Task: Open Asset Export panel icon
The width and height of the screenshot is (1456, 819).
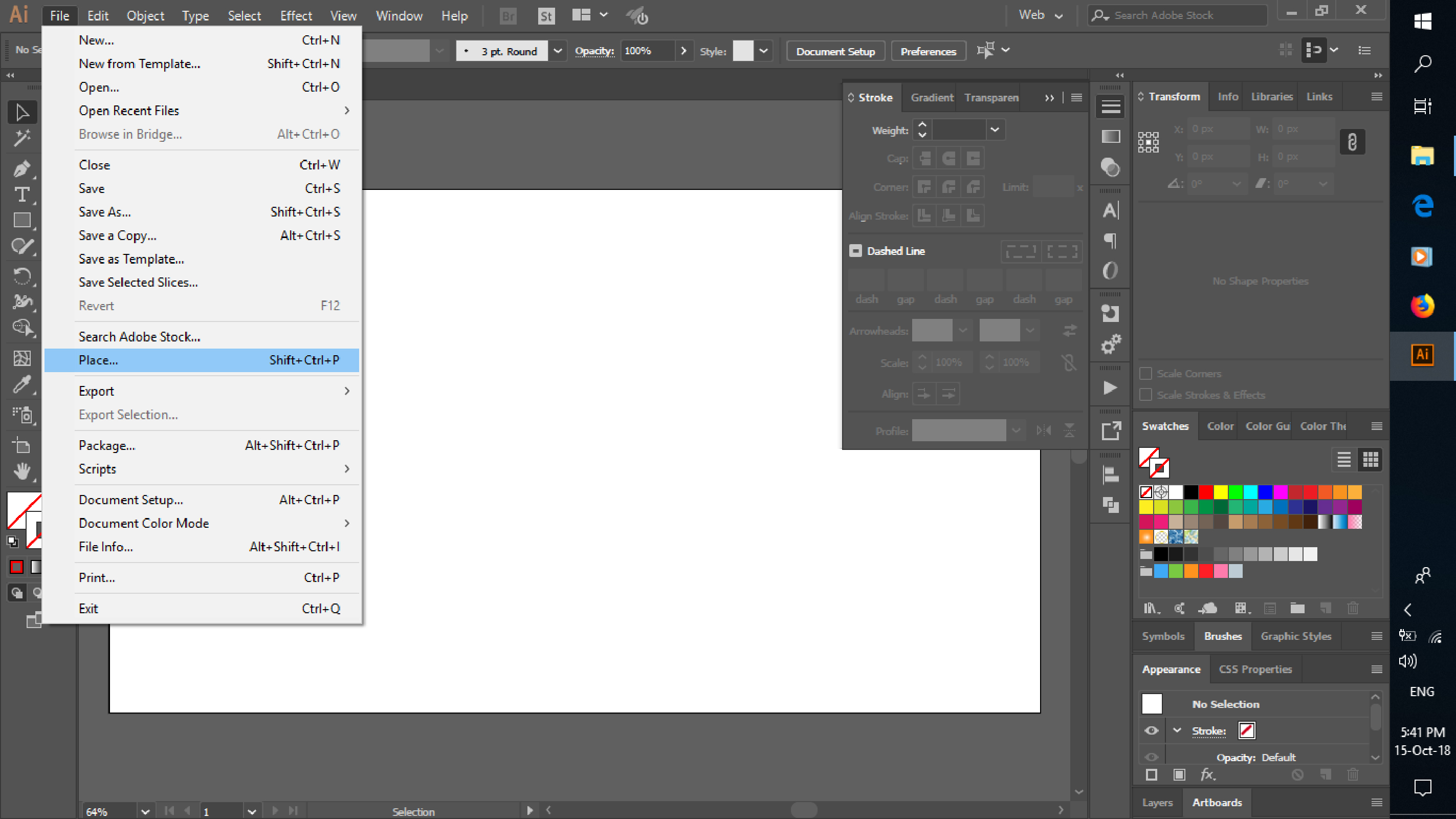Action: [1110, 431]
